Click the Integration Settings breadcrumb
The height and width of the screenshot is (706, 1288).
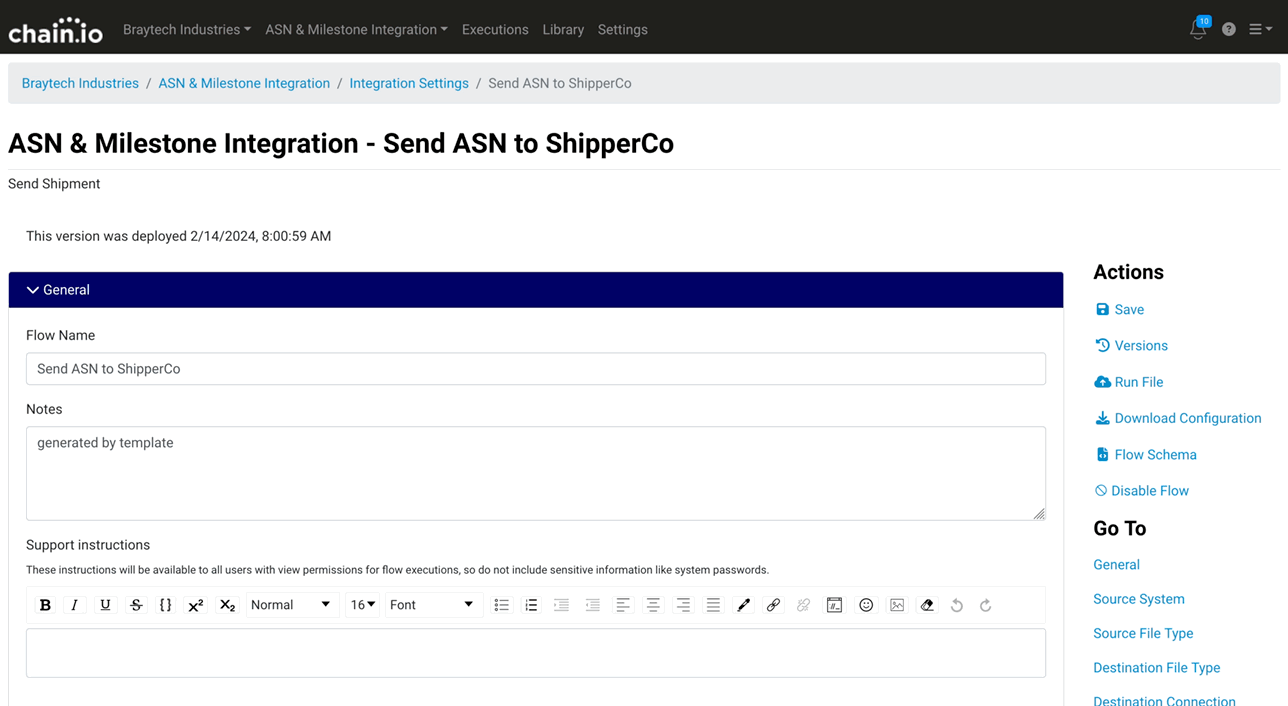409,83
